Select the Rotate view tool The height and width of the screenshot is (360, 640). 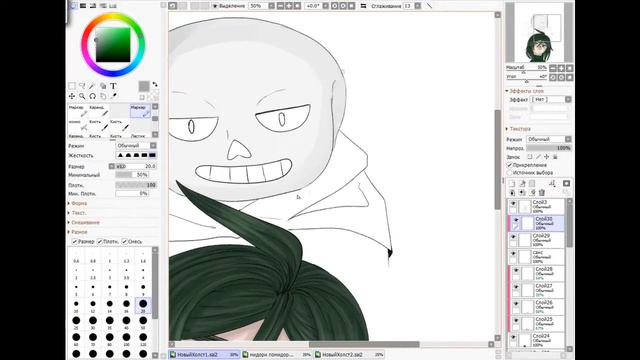92,96
